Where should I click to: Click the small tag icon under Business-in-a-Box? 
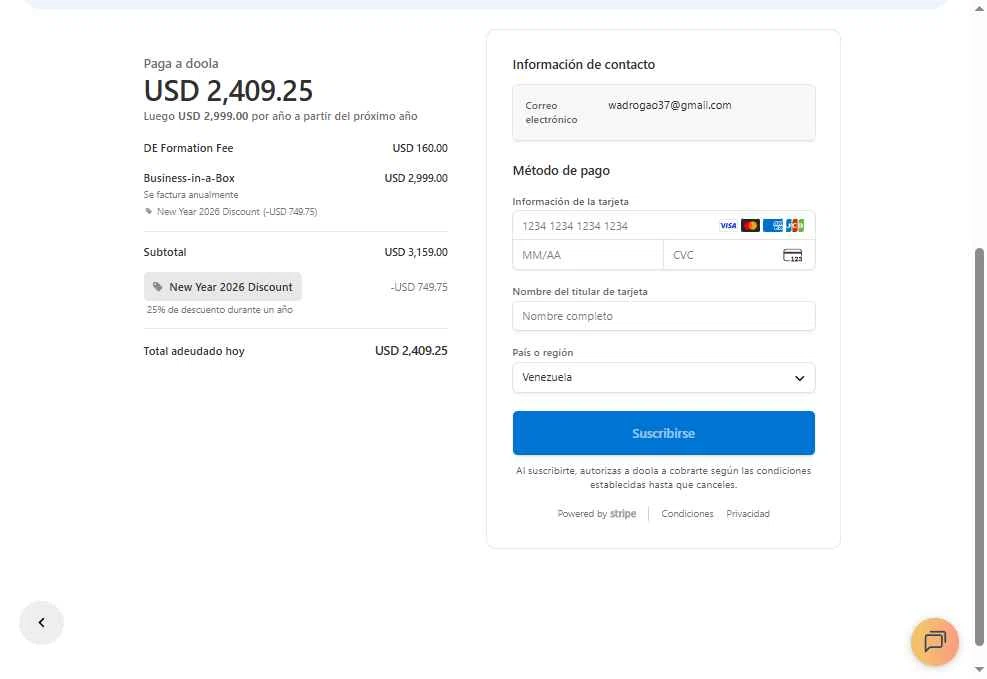click(x=149, y=211)
